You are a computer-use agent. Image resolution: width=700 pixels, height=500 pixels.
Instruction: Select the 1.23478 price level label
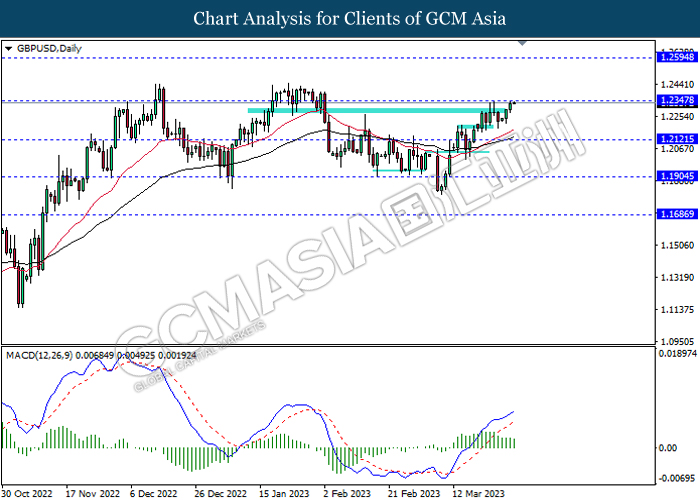point(677,100)
